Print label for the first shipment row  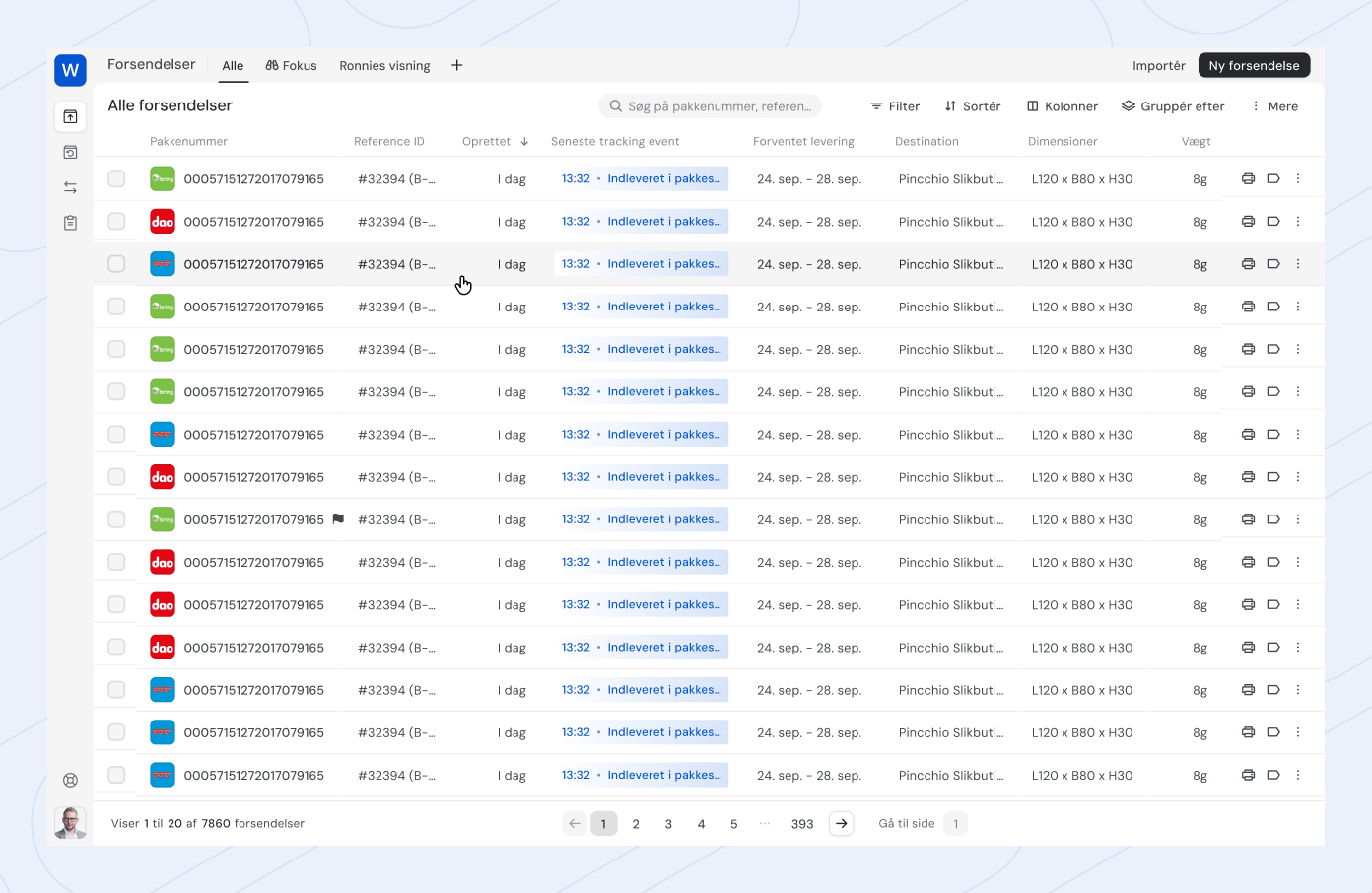point(1248,179)
